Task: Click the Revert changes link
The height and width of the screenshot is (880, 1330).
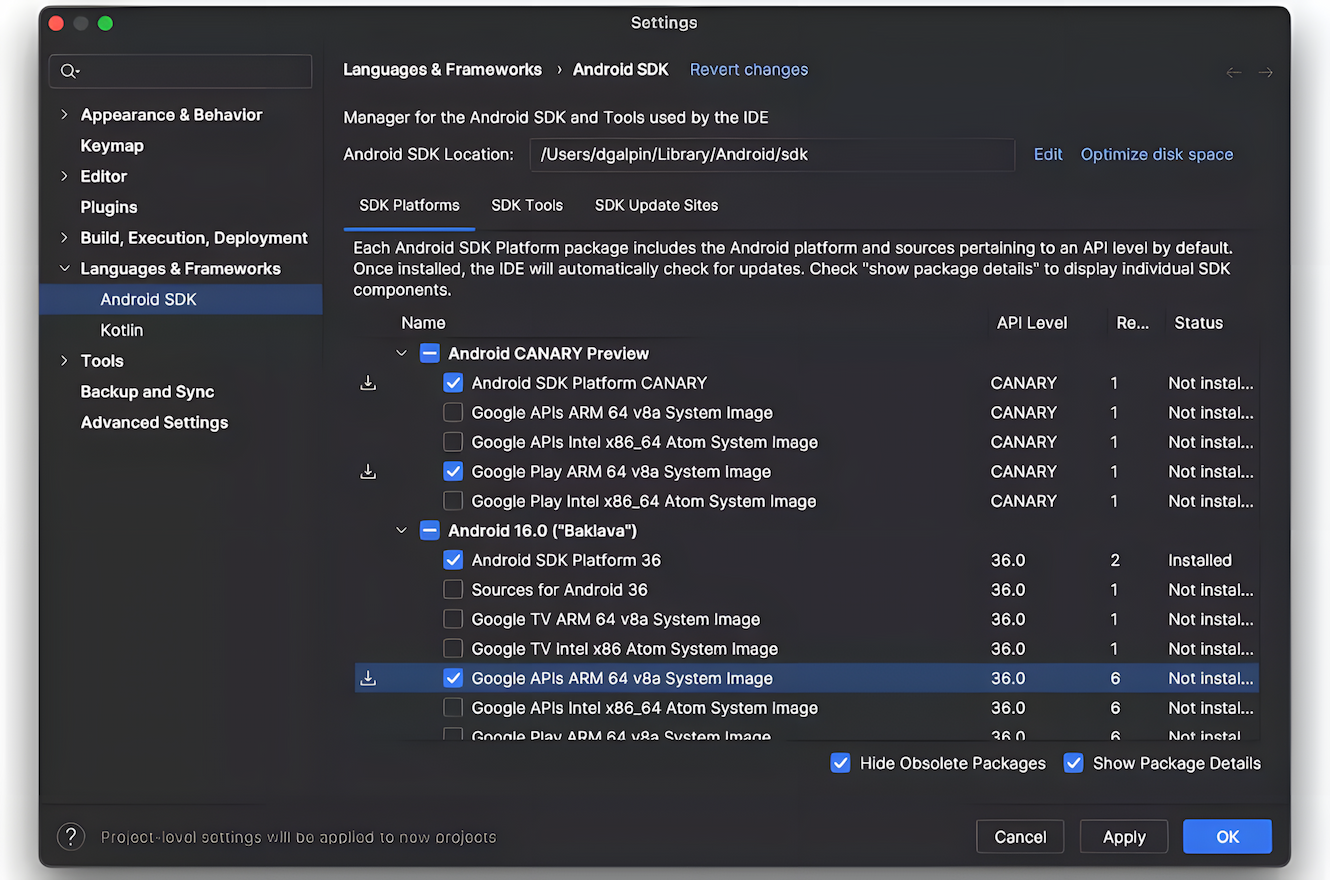Action: pos(749,70)
